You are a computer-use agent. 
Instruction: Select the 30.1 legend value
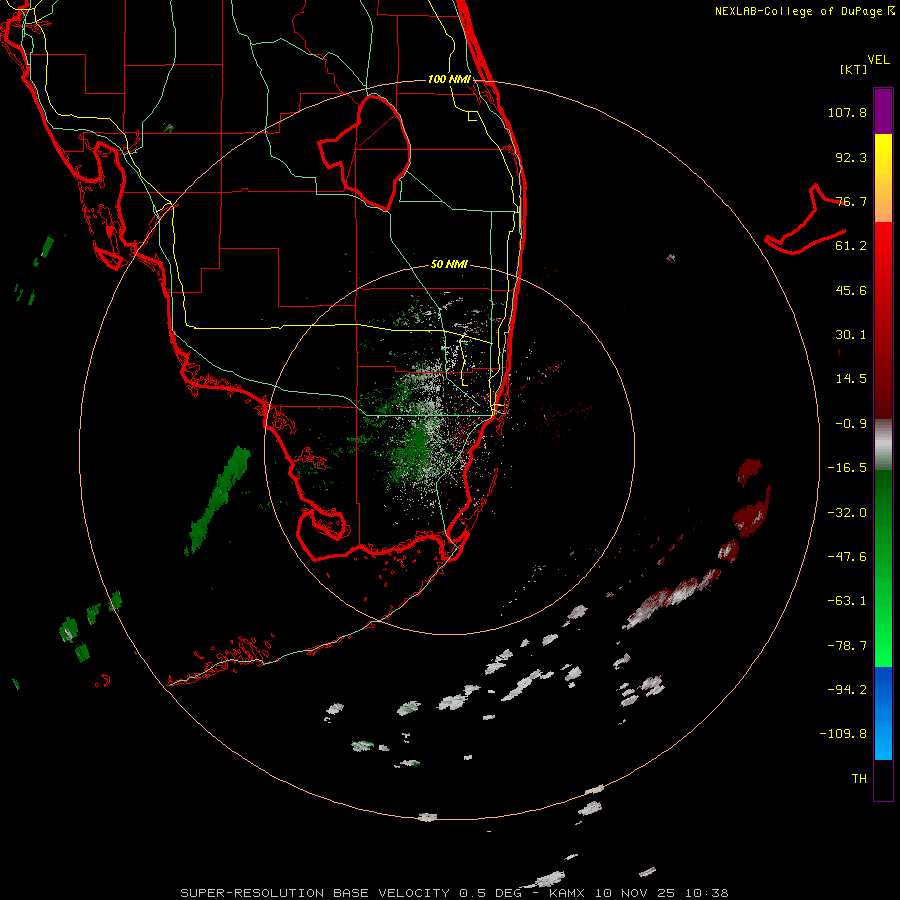[851, 335]
